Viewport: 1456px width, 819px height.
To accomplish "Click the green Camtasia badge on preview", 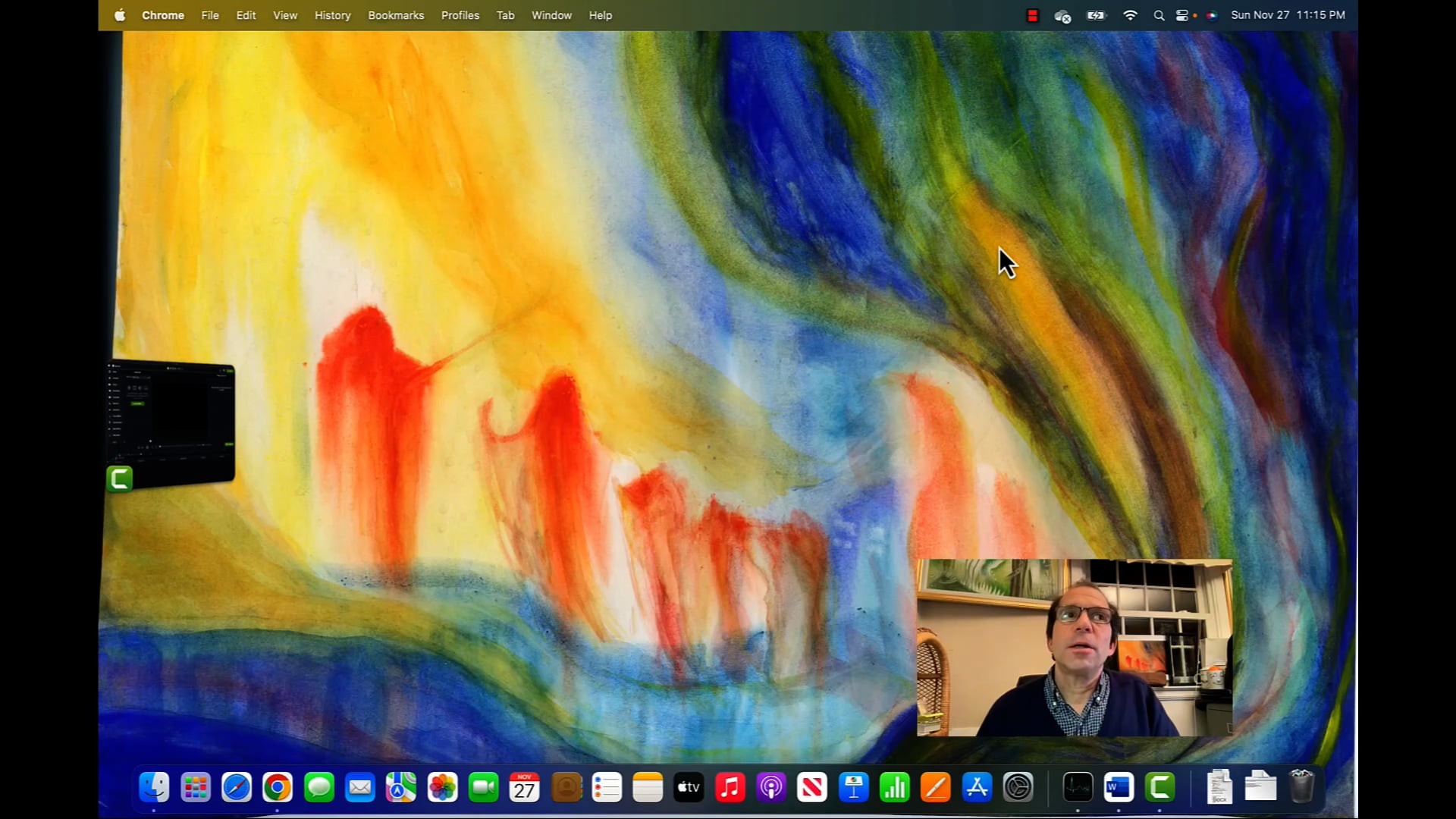I will pos(120,479).
